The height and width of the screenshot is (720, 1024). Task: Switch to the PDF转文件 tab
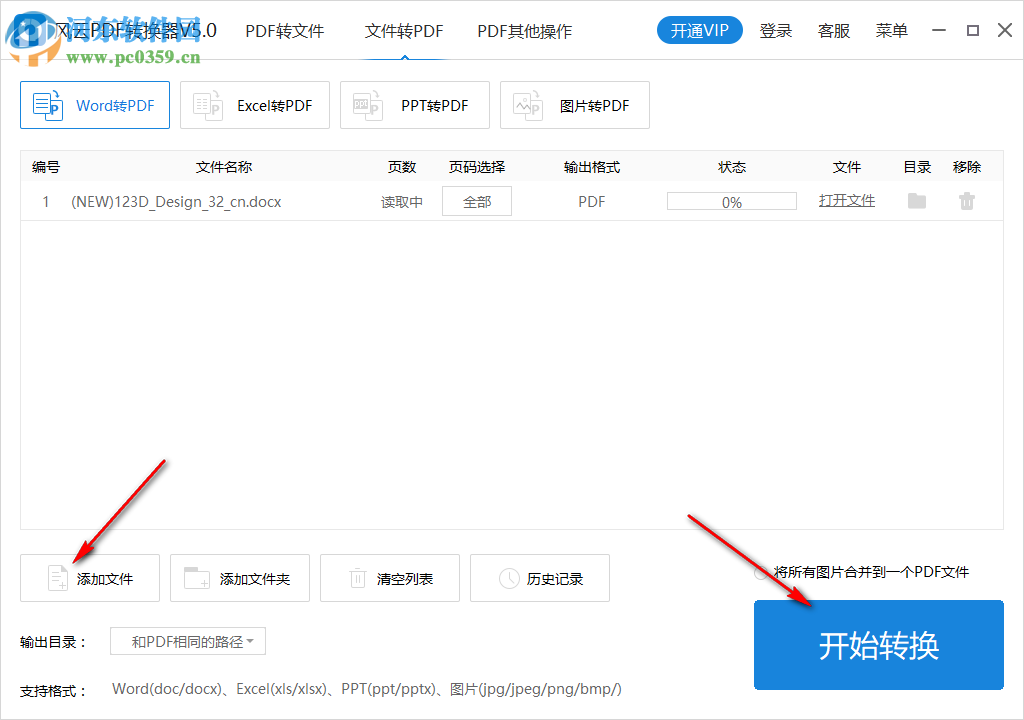(x=283, y=31)
